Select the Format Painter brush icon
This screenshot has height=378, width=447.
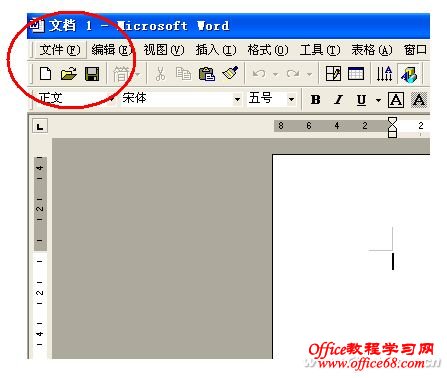[230, 73]
